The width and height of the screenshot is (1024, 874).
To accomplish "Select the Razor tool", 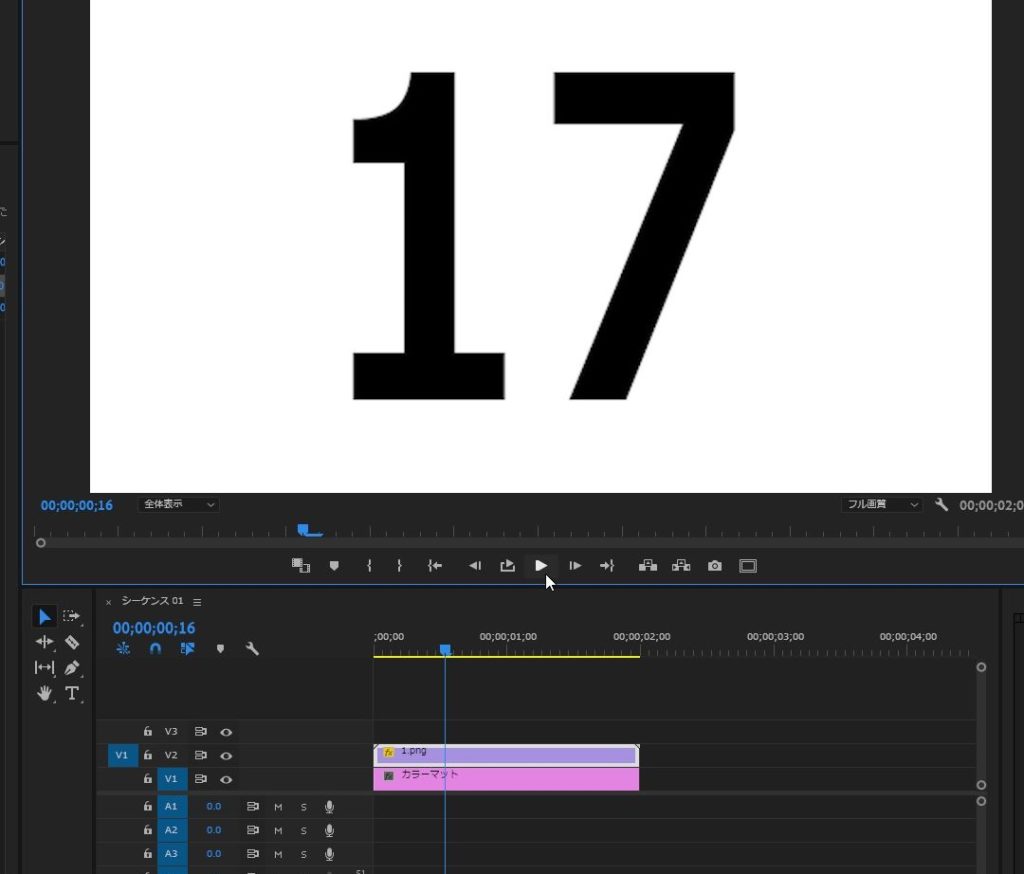I will pos(72,642).
